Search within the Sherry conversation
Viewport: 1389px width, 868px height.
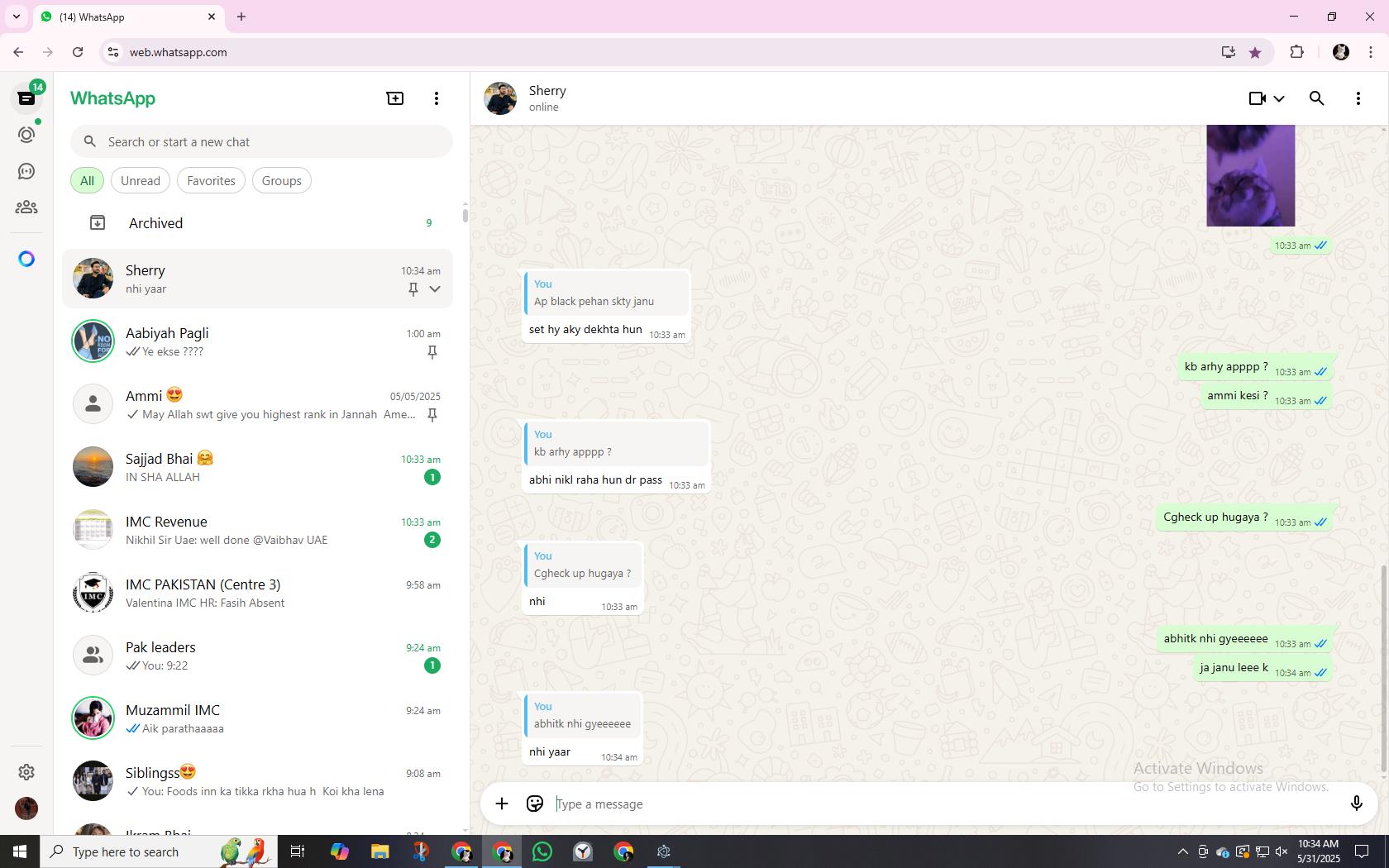pyautogui.click(x=1317, y=98)
